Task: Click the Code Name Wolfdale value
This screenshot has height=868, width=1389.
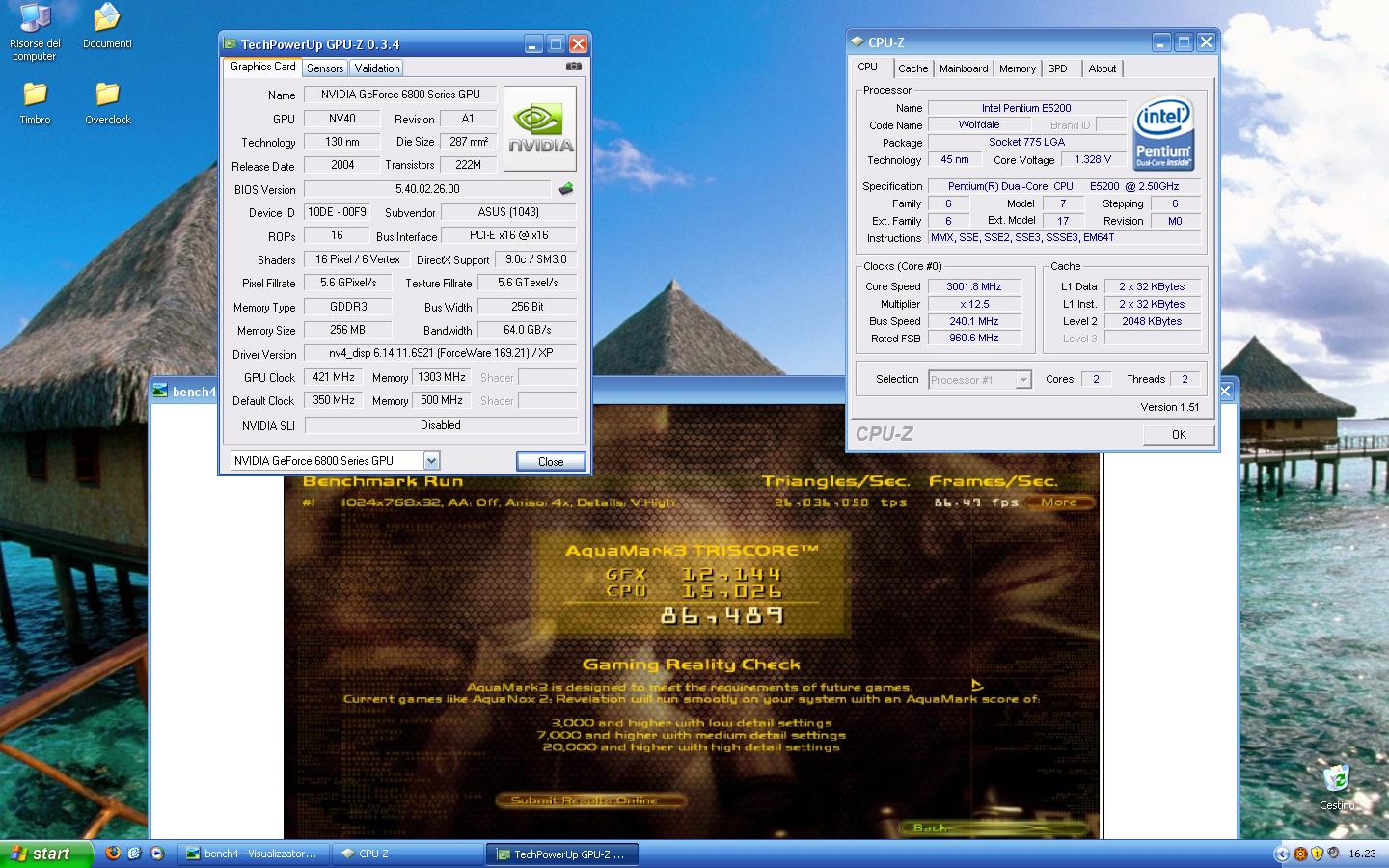Action: coord(979,124)
